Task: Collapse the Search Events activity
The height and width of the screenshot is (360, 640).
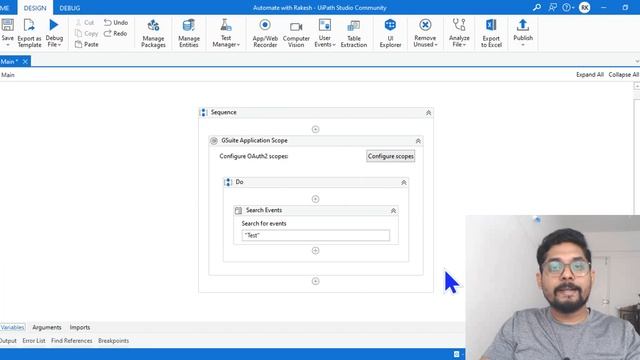Action: click(393, 211)
